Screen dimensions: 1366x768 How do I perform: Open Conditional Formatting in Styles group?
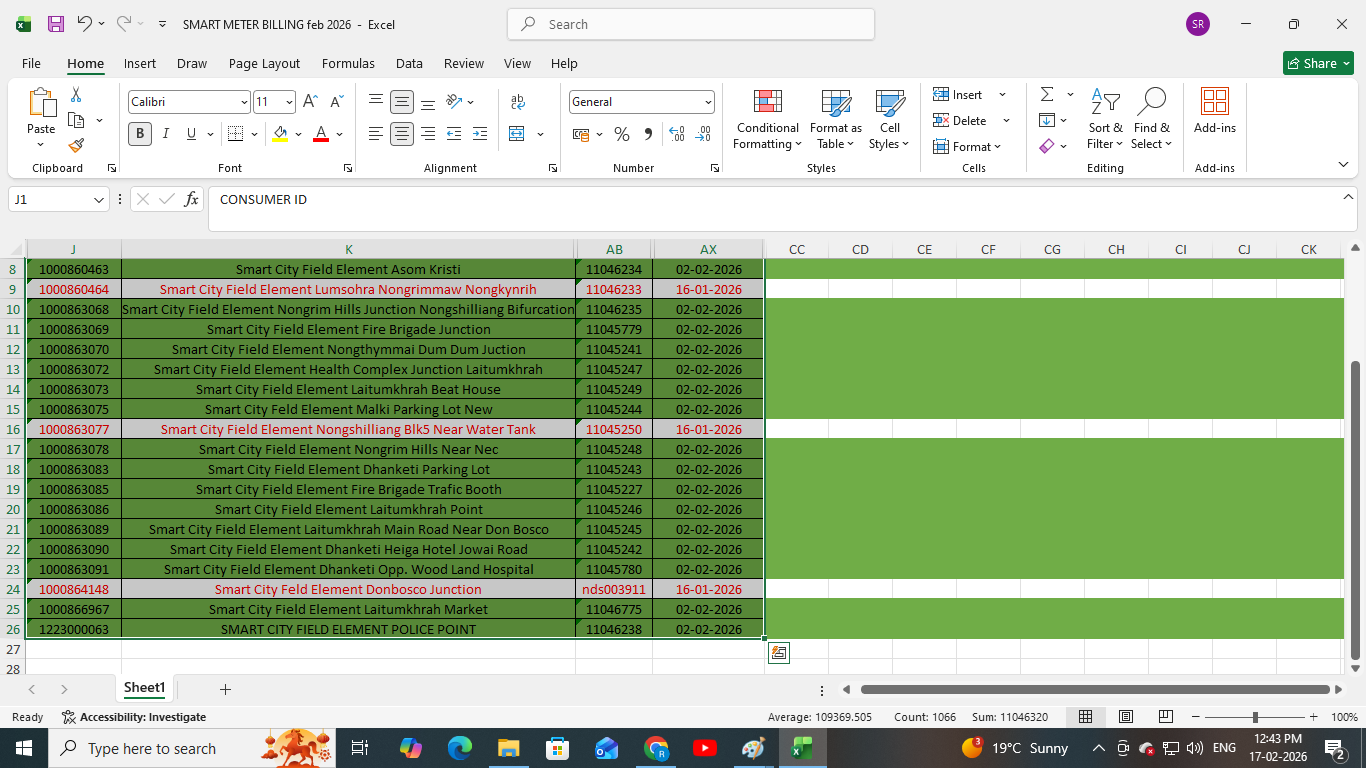click(x=767, y=119)
